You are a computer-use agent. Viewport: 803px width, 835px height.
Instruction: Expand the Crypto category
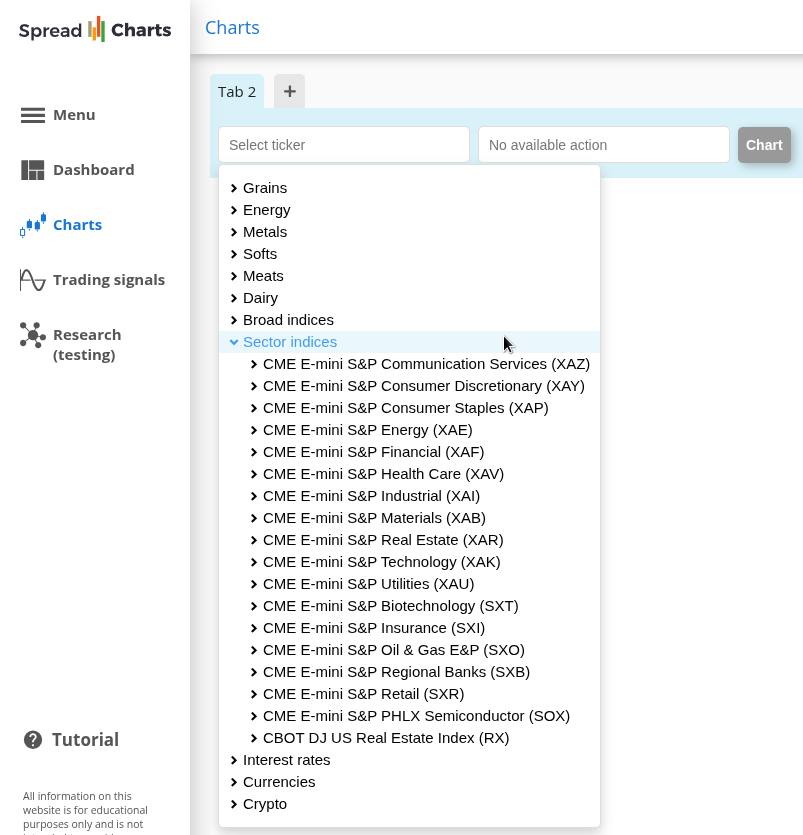pos(264,804)
